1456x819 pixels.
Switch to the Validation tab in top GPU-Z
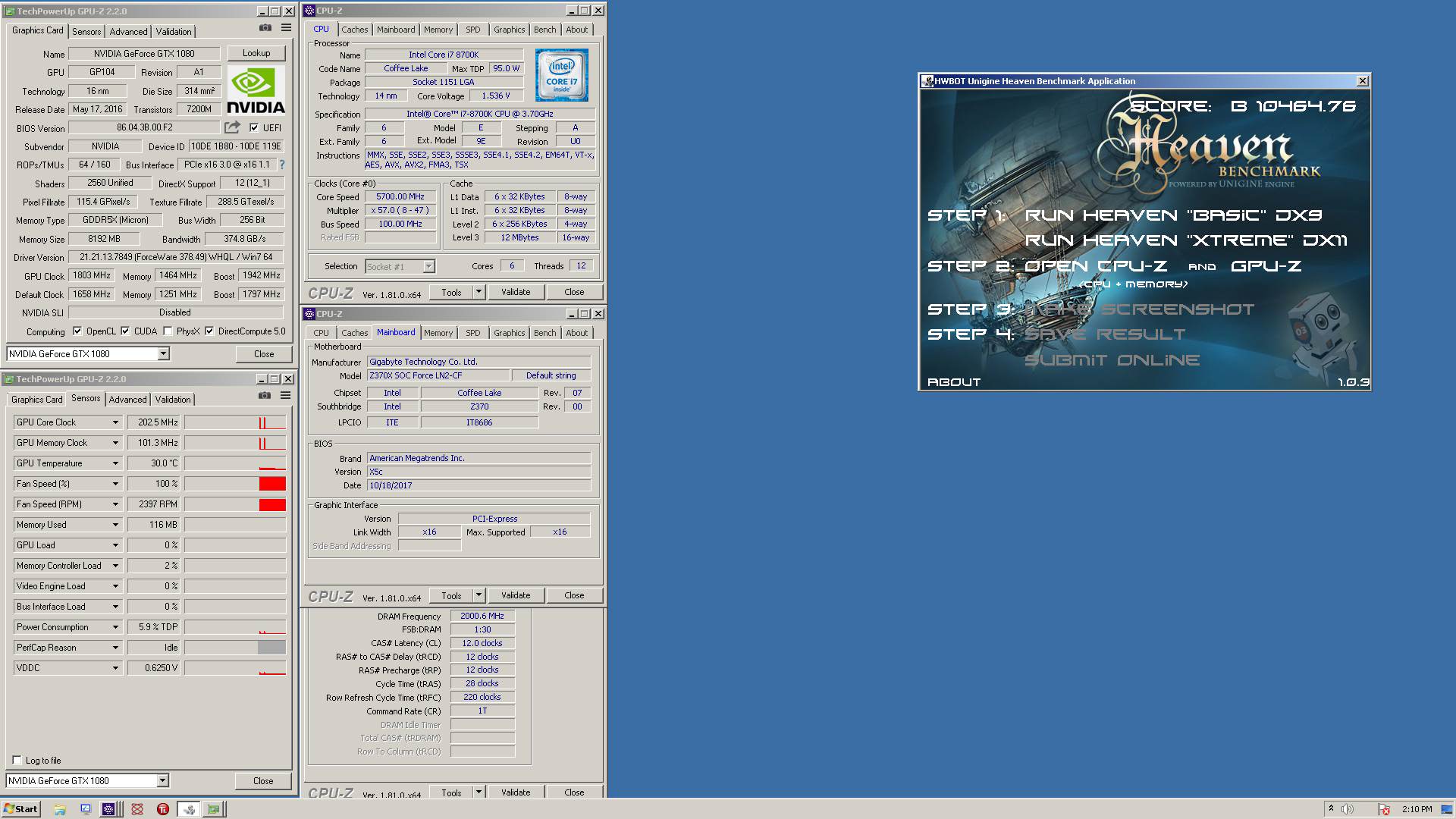pos(174,32)
